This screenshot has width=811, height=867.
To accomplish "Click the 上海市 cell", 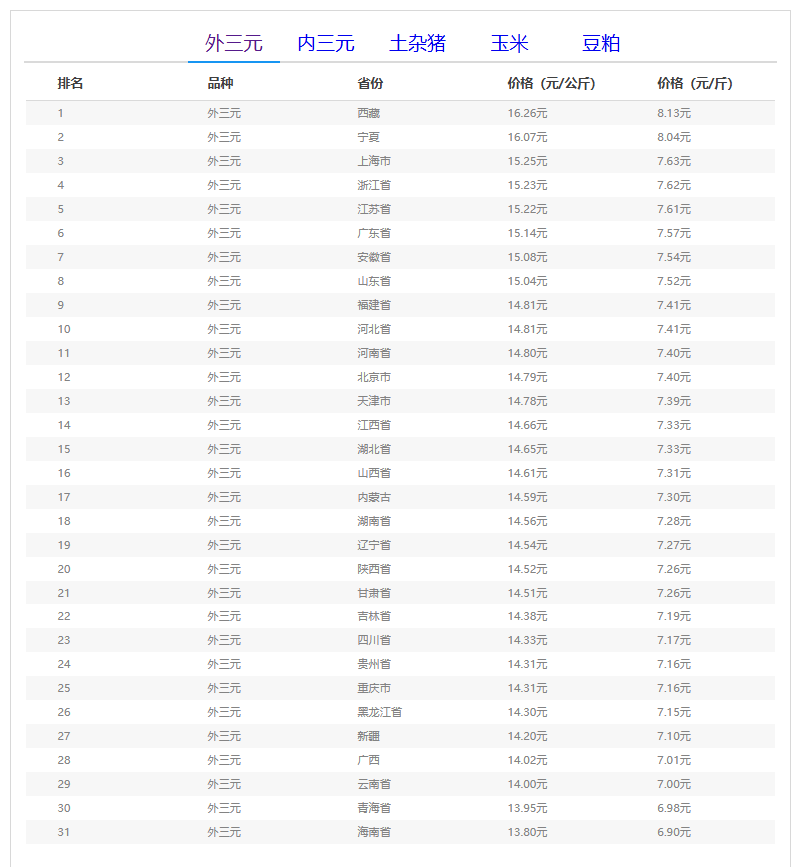I will (x=374, y=161).
